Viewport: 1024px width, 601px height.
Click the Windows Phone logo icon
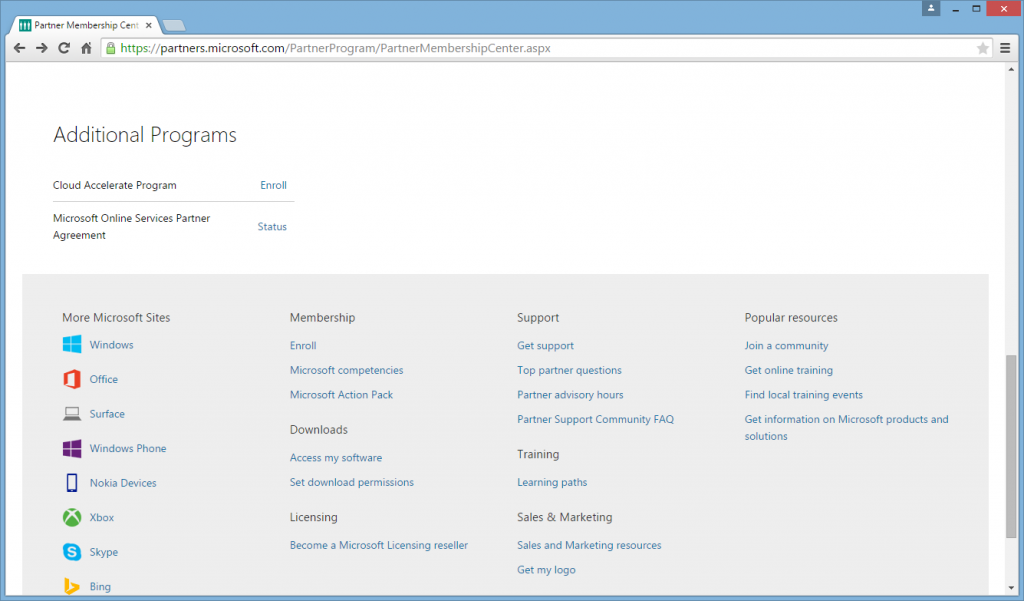click(72, 448)
